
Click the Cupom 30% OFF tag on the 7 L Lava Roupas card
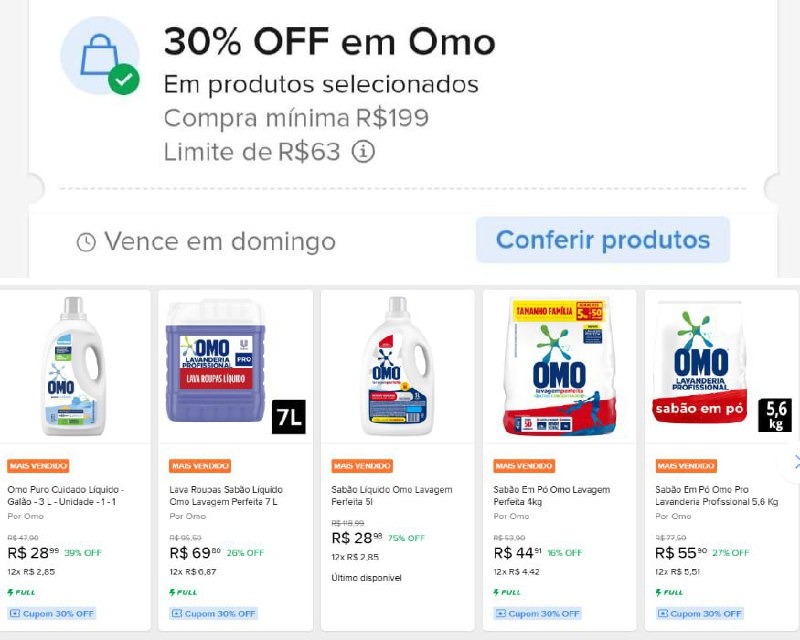[214, 613]
